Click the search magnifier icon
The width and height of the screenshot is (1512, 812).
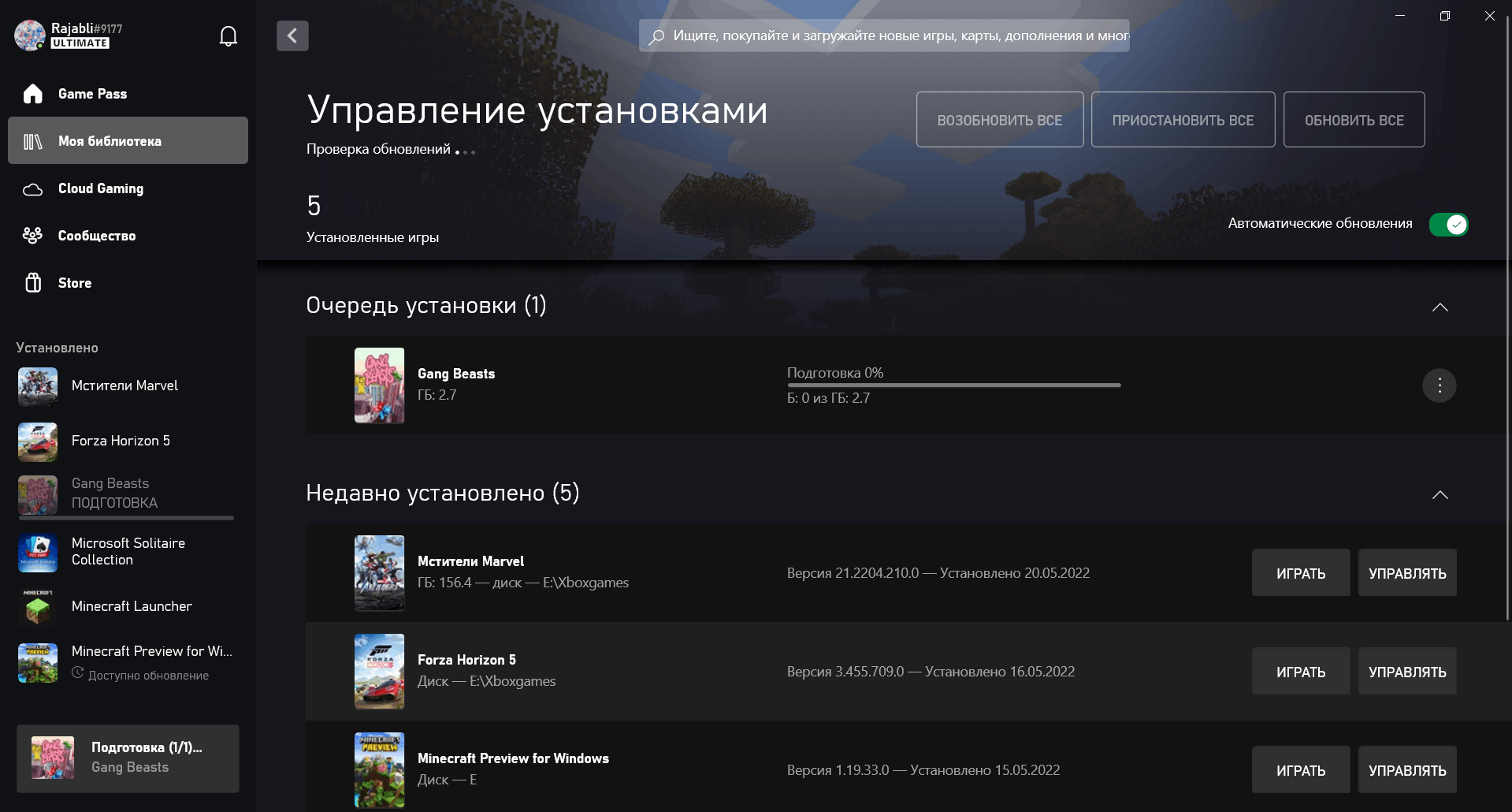point(656,37)
